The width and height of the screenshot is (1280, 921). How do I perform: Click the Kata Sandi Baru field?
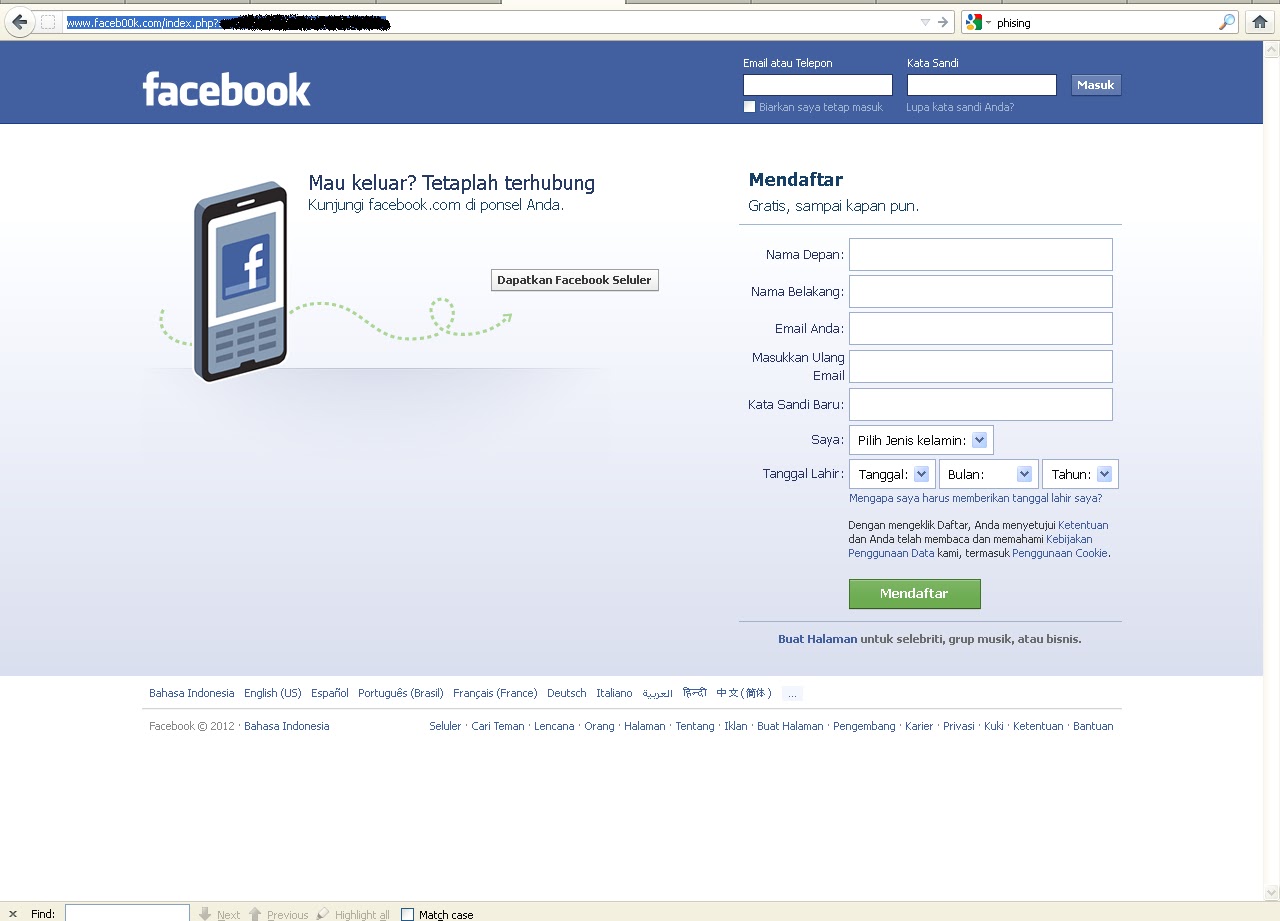(981, 404)
